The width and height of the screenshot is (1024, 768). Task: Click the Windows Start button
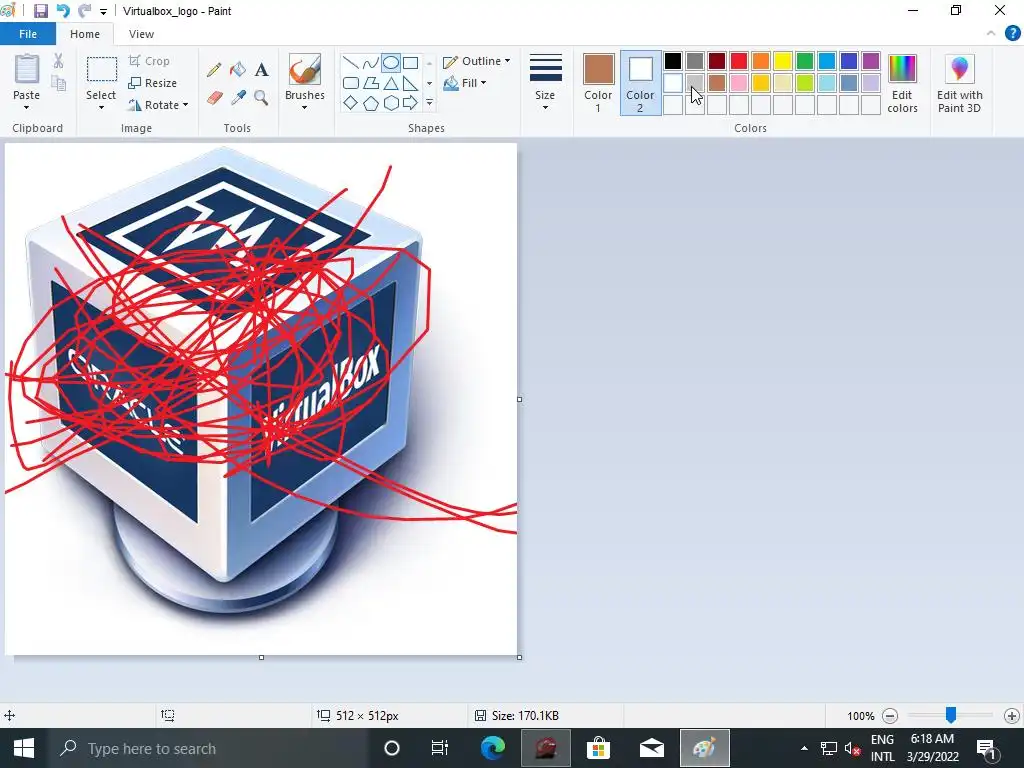(24, 748)
